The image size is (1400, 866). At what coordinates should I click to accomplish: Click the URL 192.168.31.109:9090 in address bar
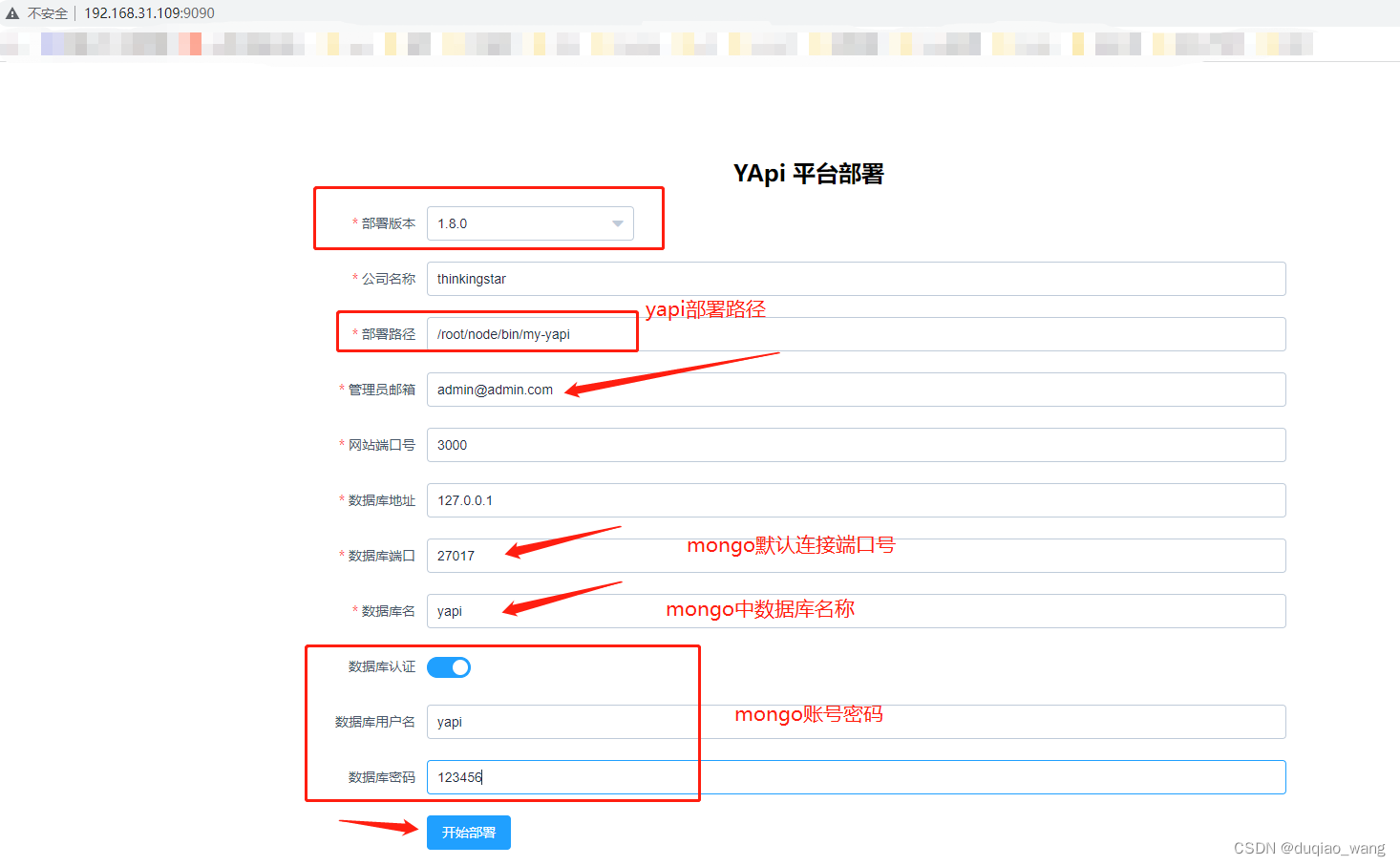(x=149, y=13)
